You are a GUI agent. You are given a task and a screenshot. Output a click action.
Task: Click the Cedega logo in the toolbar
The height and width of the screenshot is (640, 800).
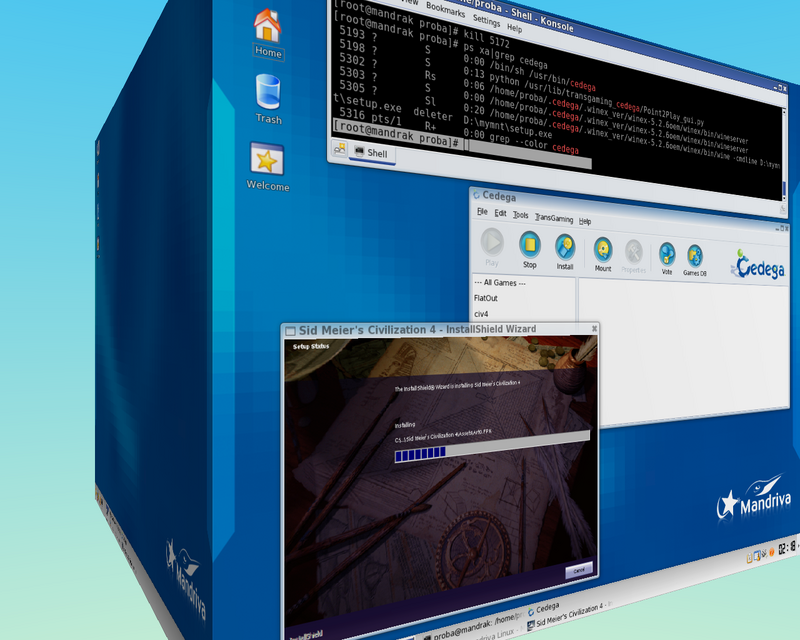tap(759, 264)
